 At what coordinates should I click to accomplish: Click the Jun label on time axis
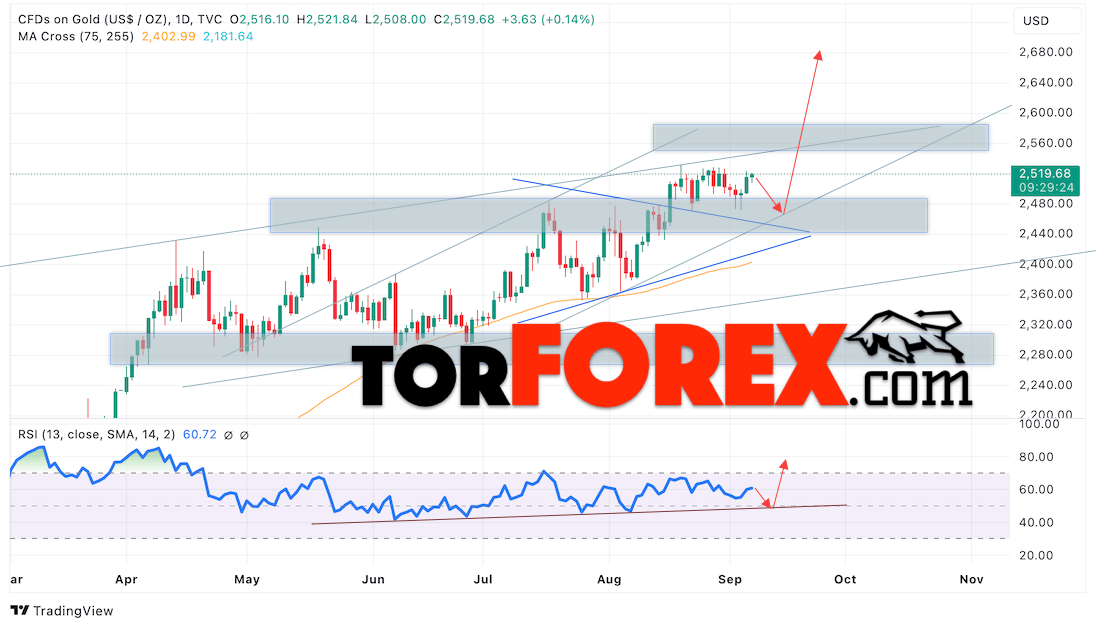coord(373,580)
